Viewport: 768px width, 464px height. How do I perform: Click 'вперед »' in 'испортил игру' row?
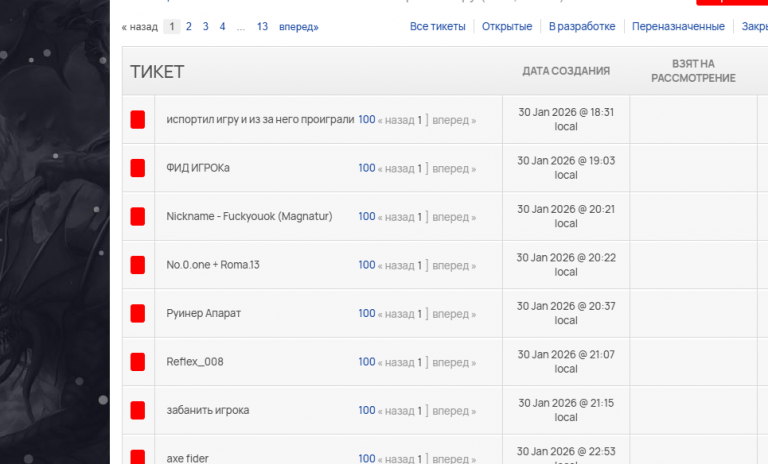tap(454, 120)
